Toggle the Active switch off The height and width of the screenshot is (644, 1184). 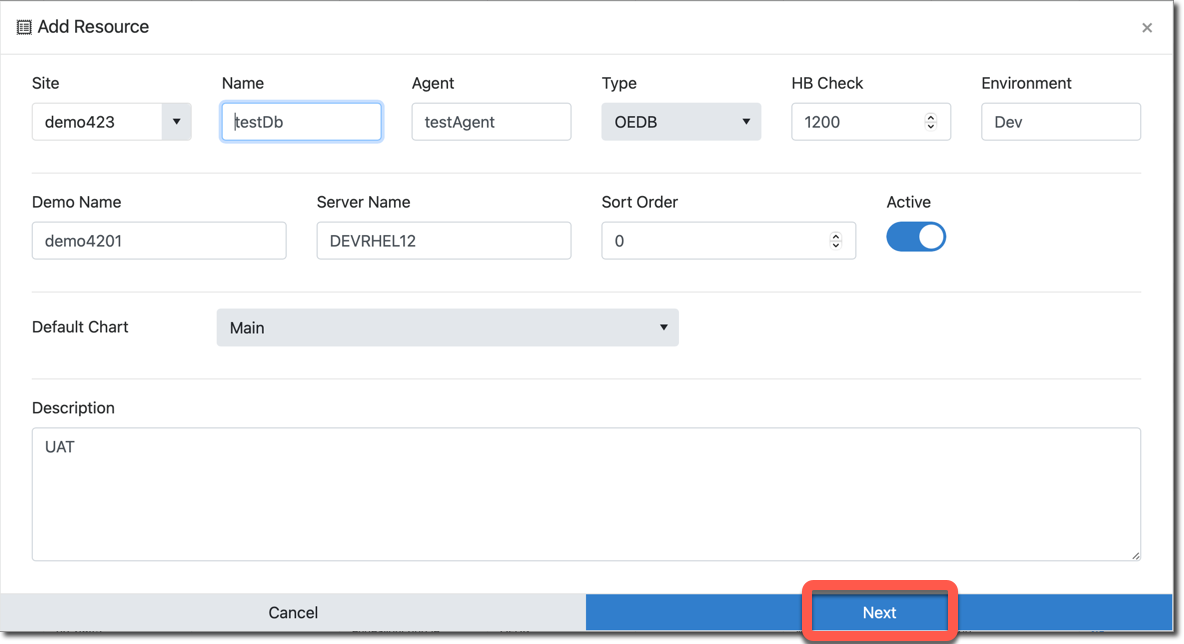(x=915, y=237)
